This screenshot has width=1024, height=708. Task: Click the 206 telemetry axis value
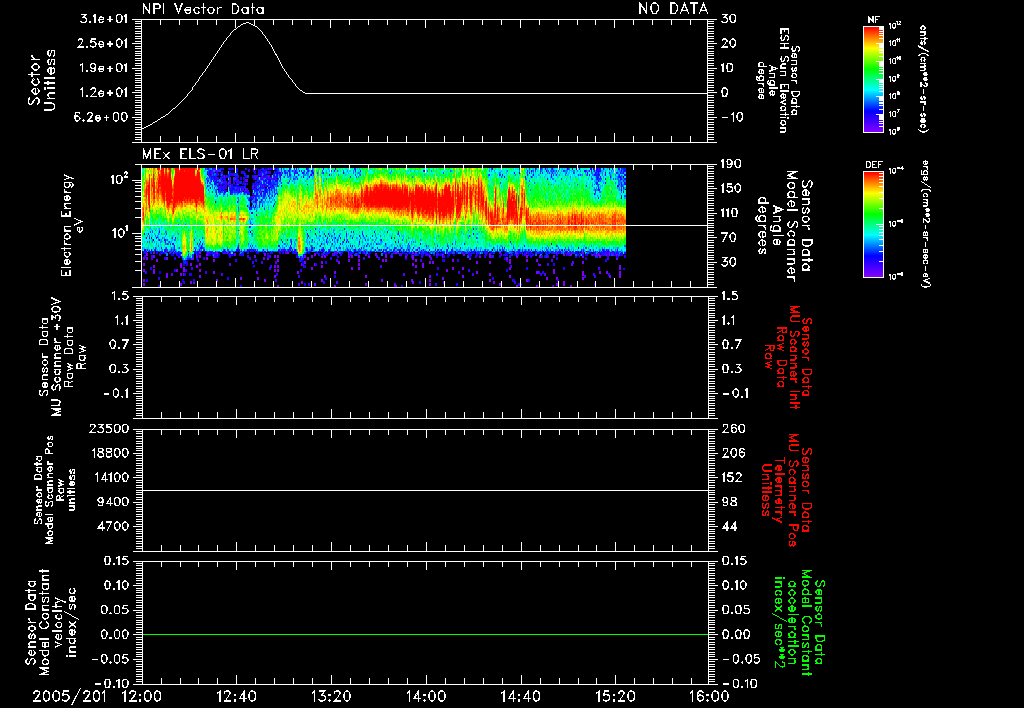tap(733, 453)
